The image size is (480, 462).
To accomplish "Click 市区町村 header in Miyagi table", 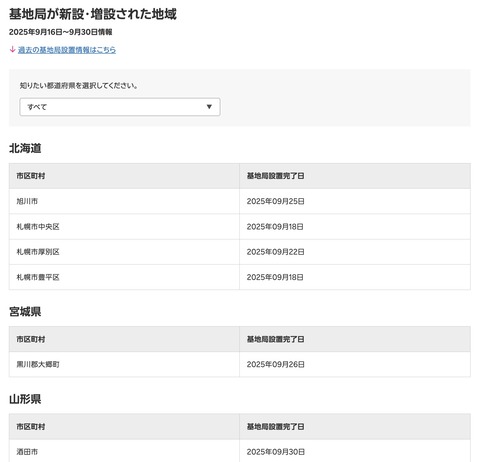I will [x=31, y=339].
